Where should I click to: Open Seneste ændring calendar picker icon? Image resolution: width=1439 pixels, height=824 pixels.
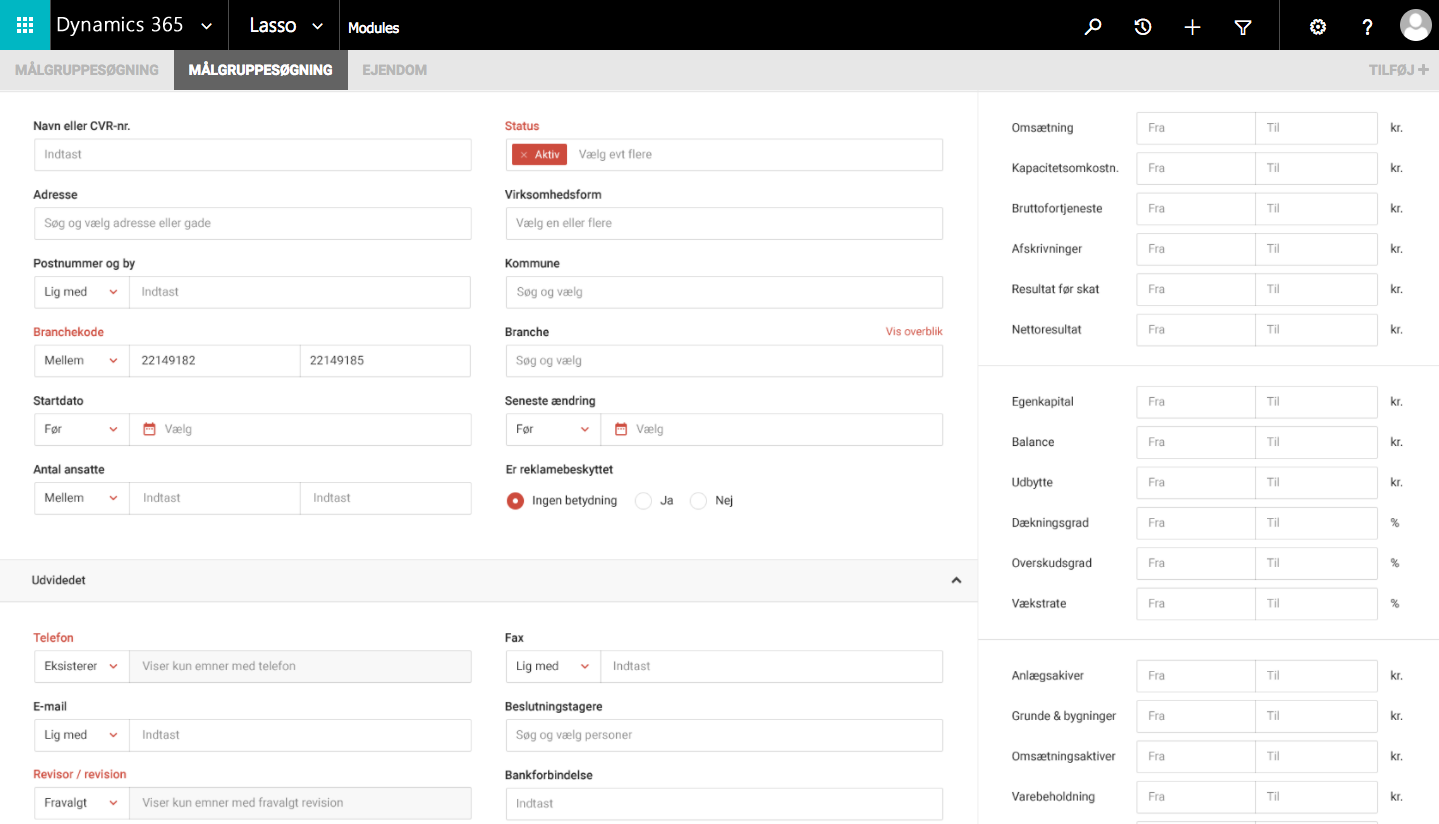click(x=621, y=429)
